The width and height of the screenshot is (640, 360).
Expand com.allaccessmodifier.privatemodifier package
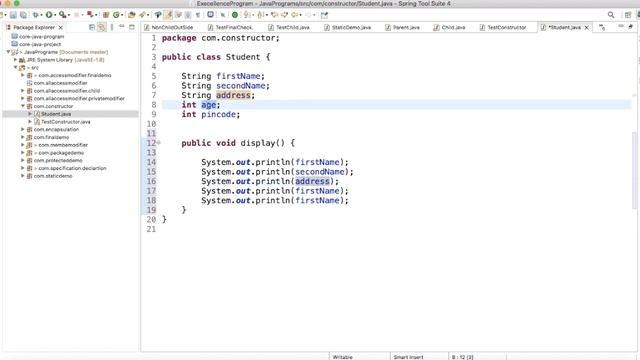click(23, 98)
